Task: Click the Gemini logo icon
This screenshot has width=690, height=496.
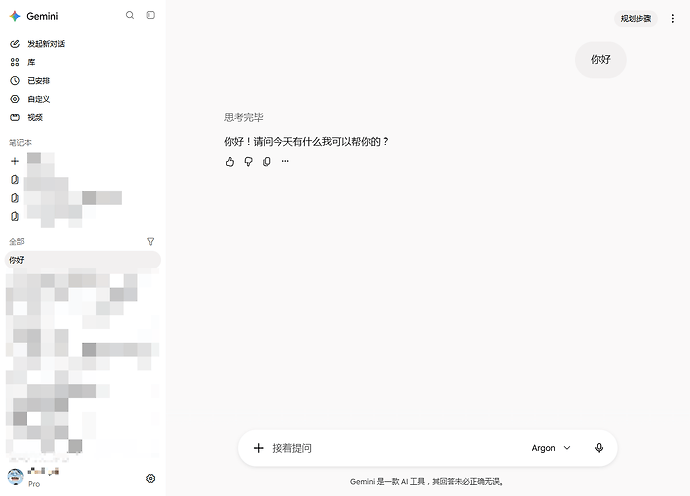Action: [x=15, y=16]
